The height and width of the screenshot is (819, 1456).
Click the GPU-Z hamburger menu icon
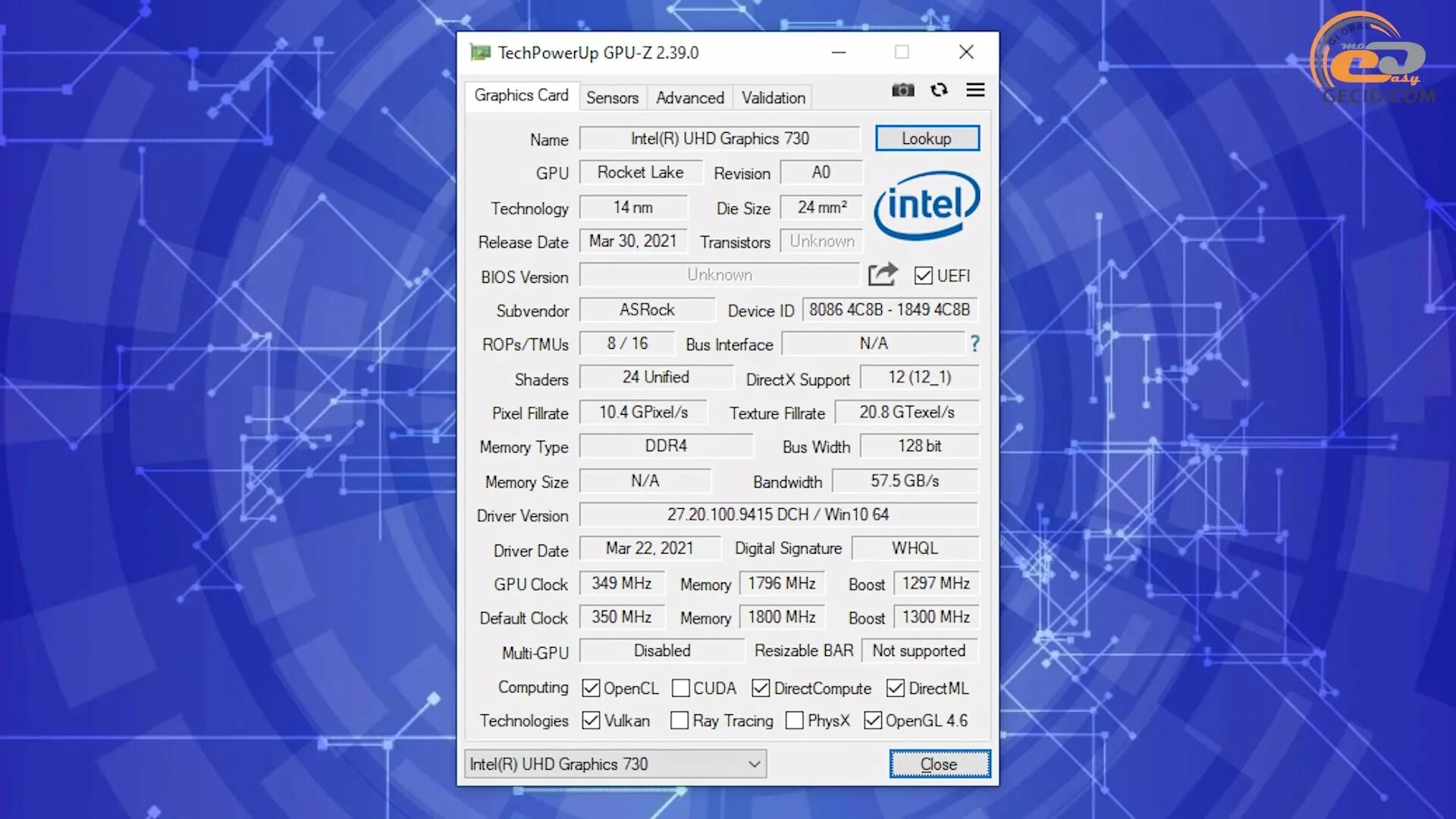point(975,90)
